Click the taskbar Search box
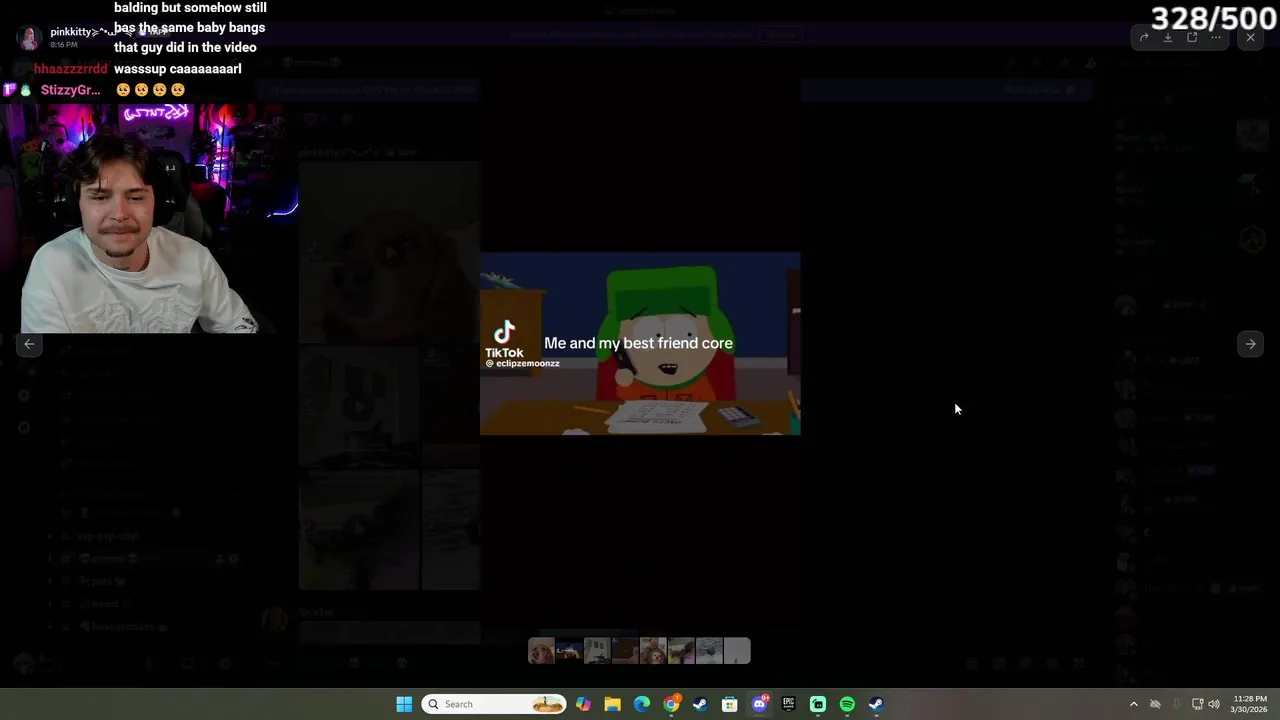Screen dimensions: 1280x720 coord(494,704)
